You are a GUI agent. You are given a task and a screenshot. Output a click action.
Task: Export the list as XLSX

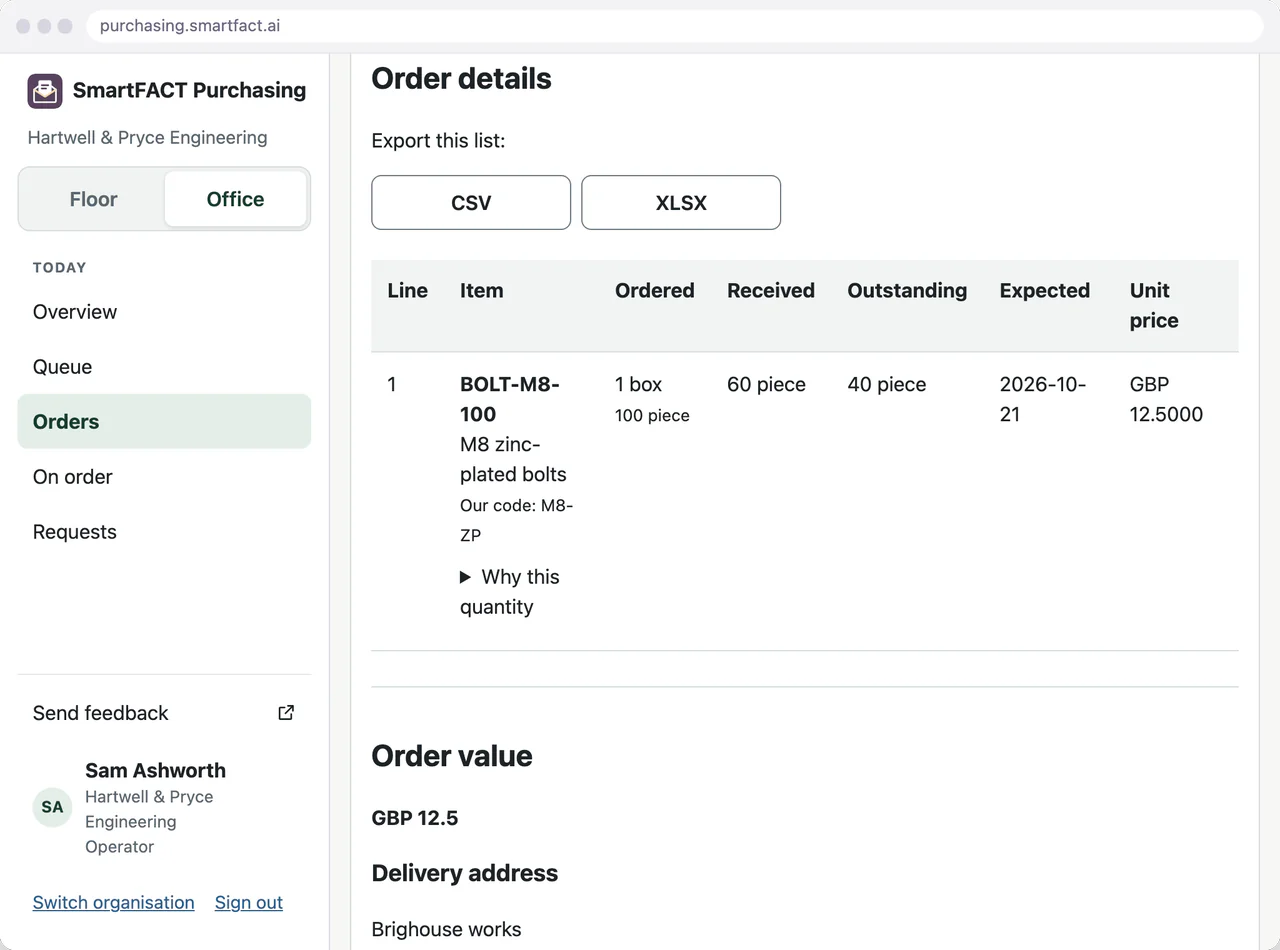tap(681, 203)
